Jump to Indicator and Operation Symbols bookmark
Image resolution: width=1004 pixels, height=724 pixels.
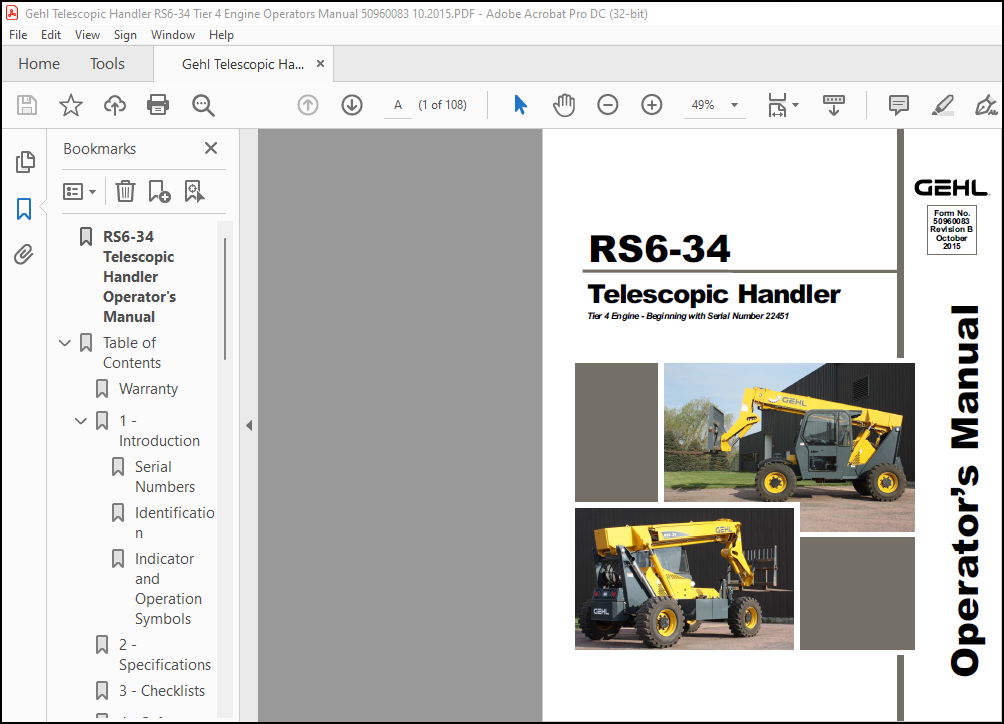tap(168, 589)
